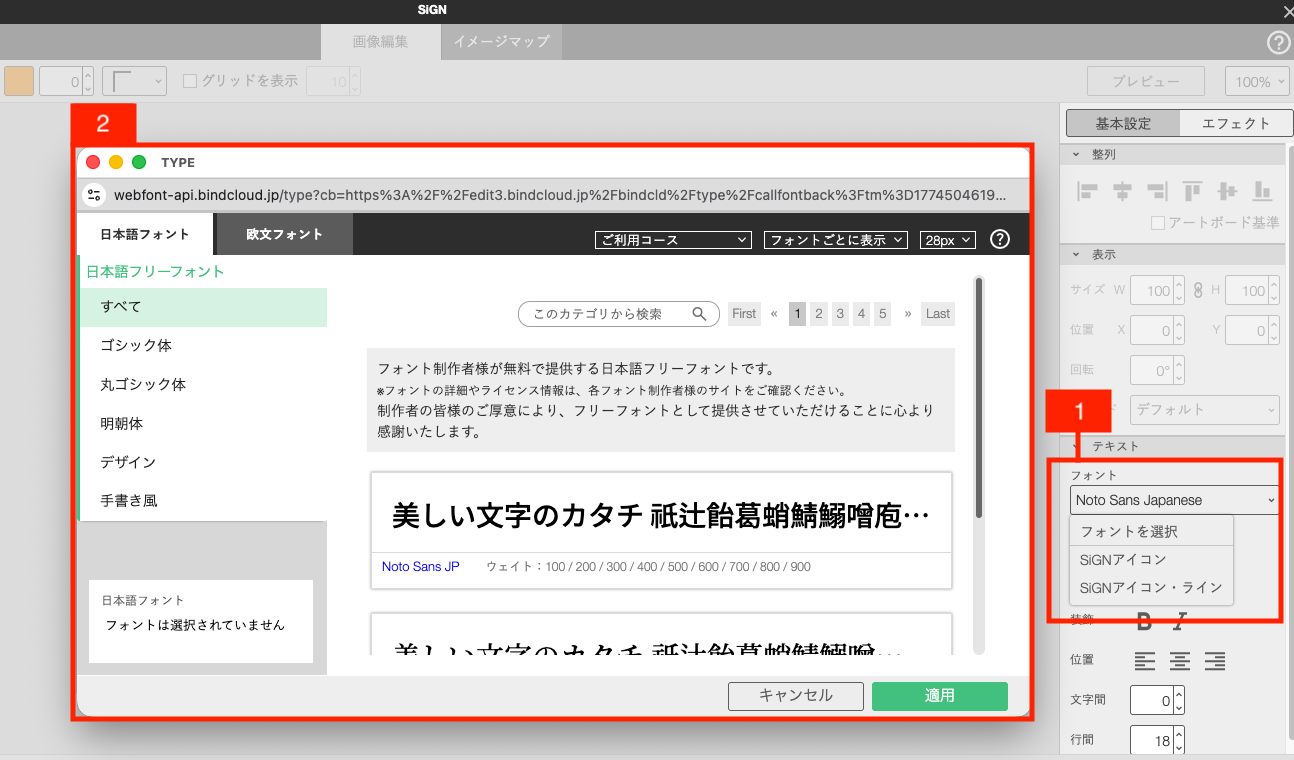This screenshot has width=1294, height=760.
Task: Select 明朝体 in the font category list
Action: point(120,423)
